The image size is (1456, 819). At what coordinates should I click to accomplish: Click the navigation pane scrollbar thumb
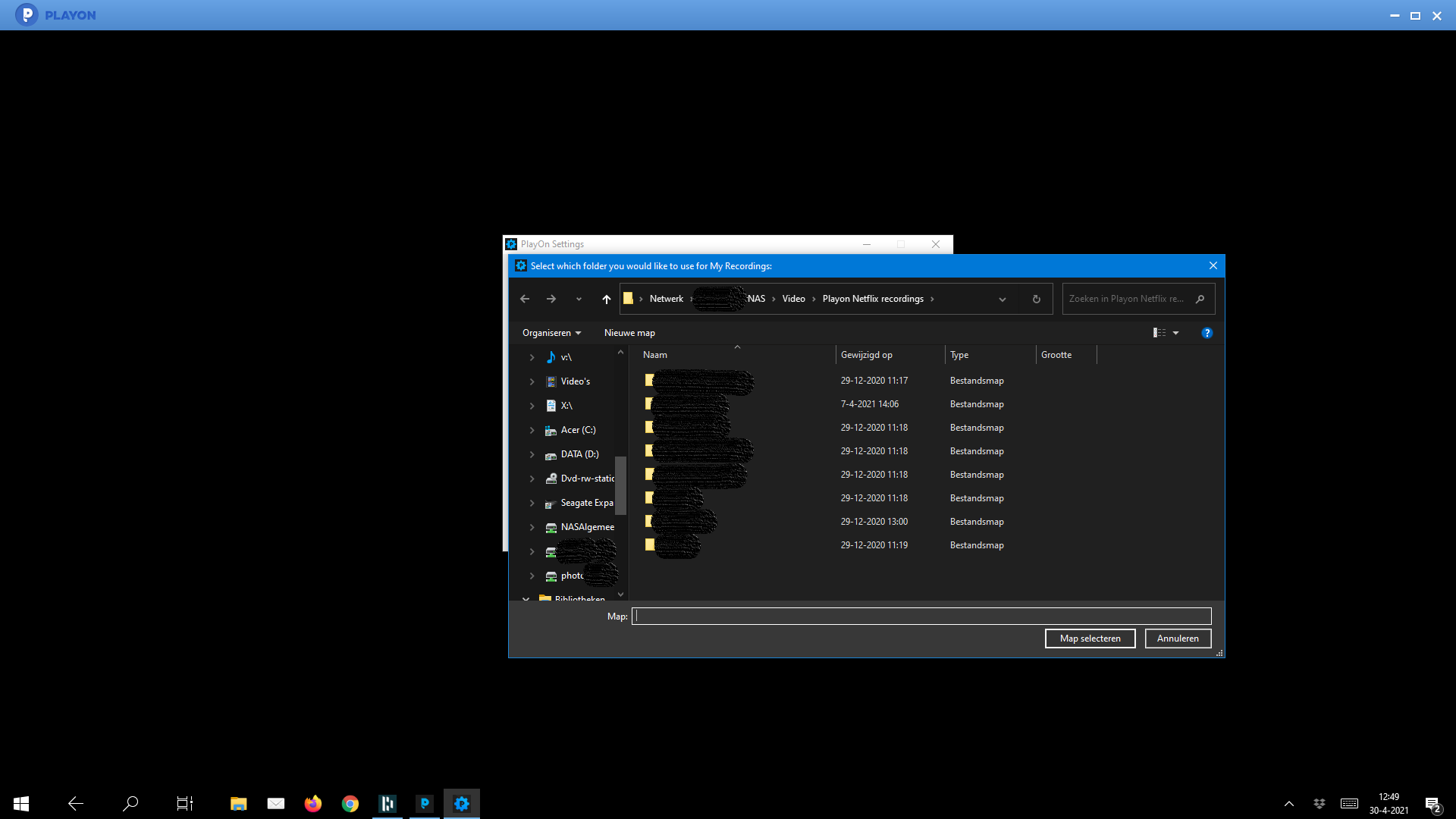tap(620, 485)
